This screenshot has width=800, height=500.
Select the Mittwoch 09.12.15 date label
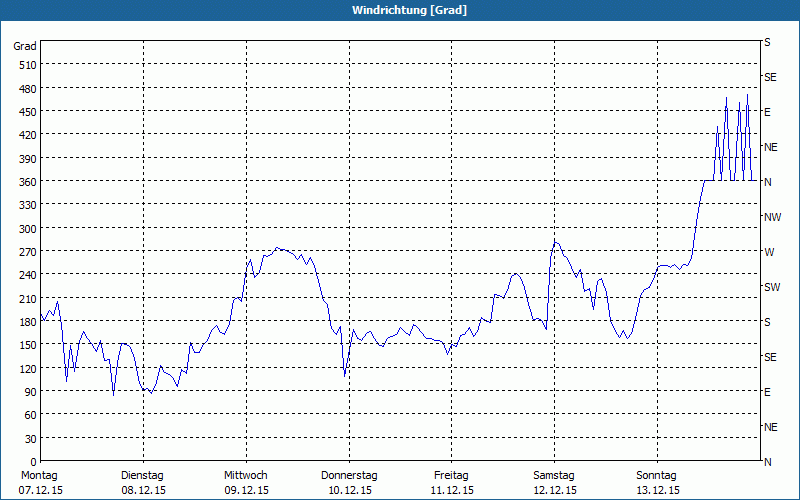(x=245, y=483)
